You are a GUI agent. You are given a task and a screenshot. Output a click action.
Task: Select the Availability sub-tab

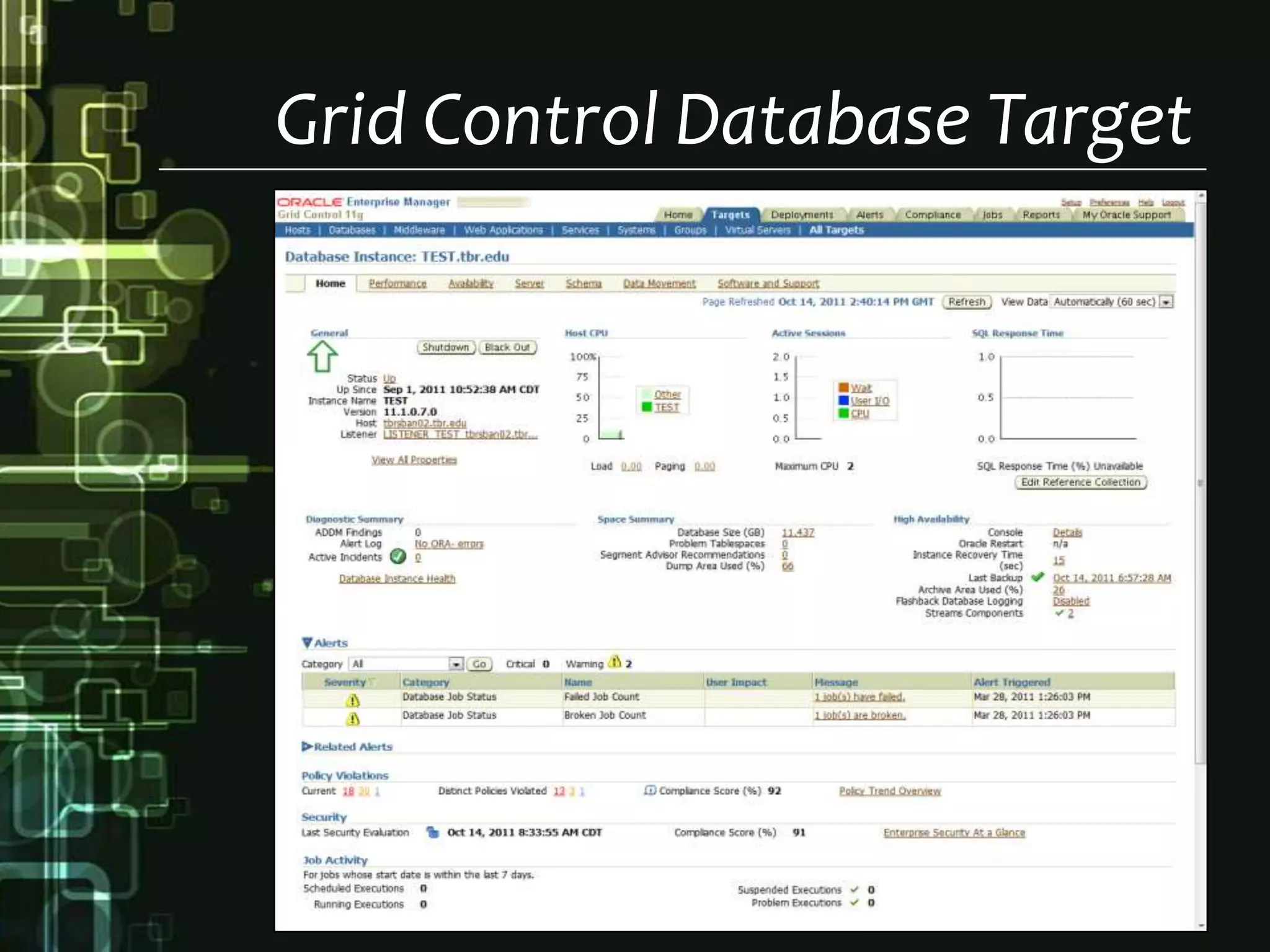pyautogui.click(x=471, y=283)
